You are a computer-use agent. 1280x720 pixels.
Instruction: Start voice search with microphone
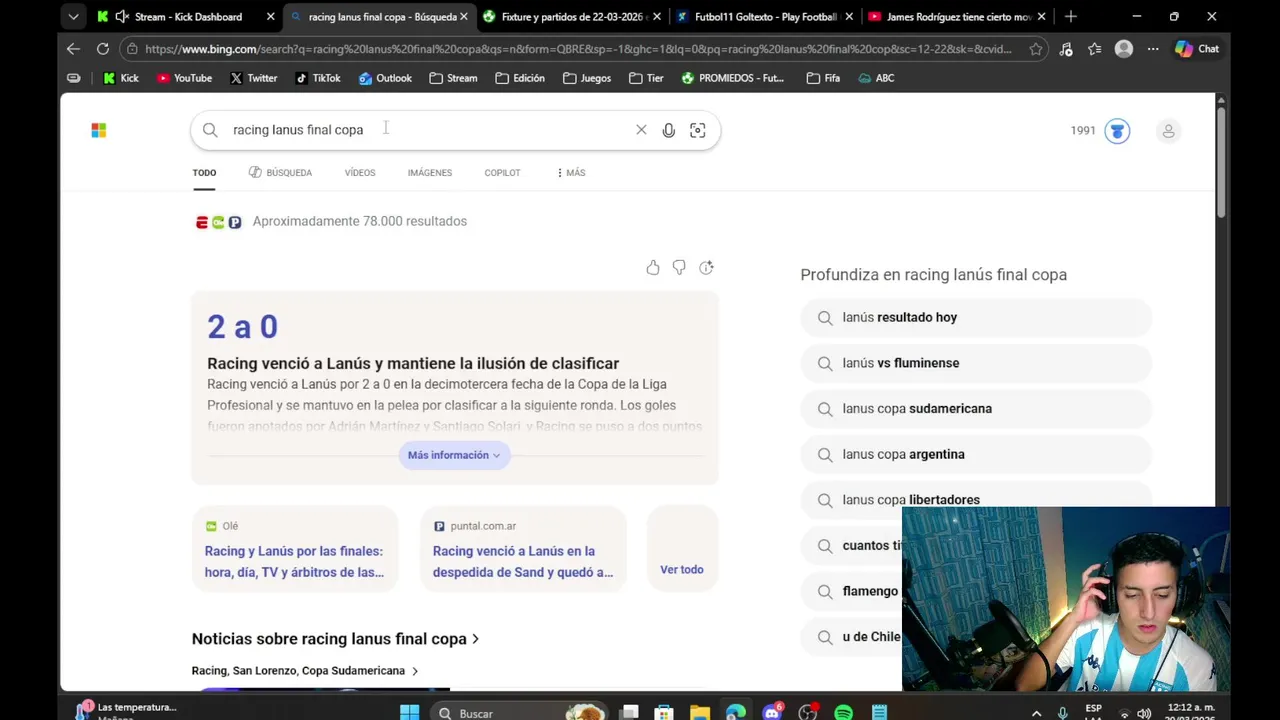[x=669, y=130]
